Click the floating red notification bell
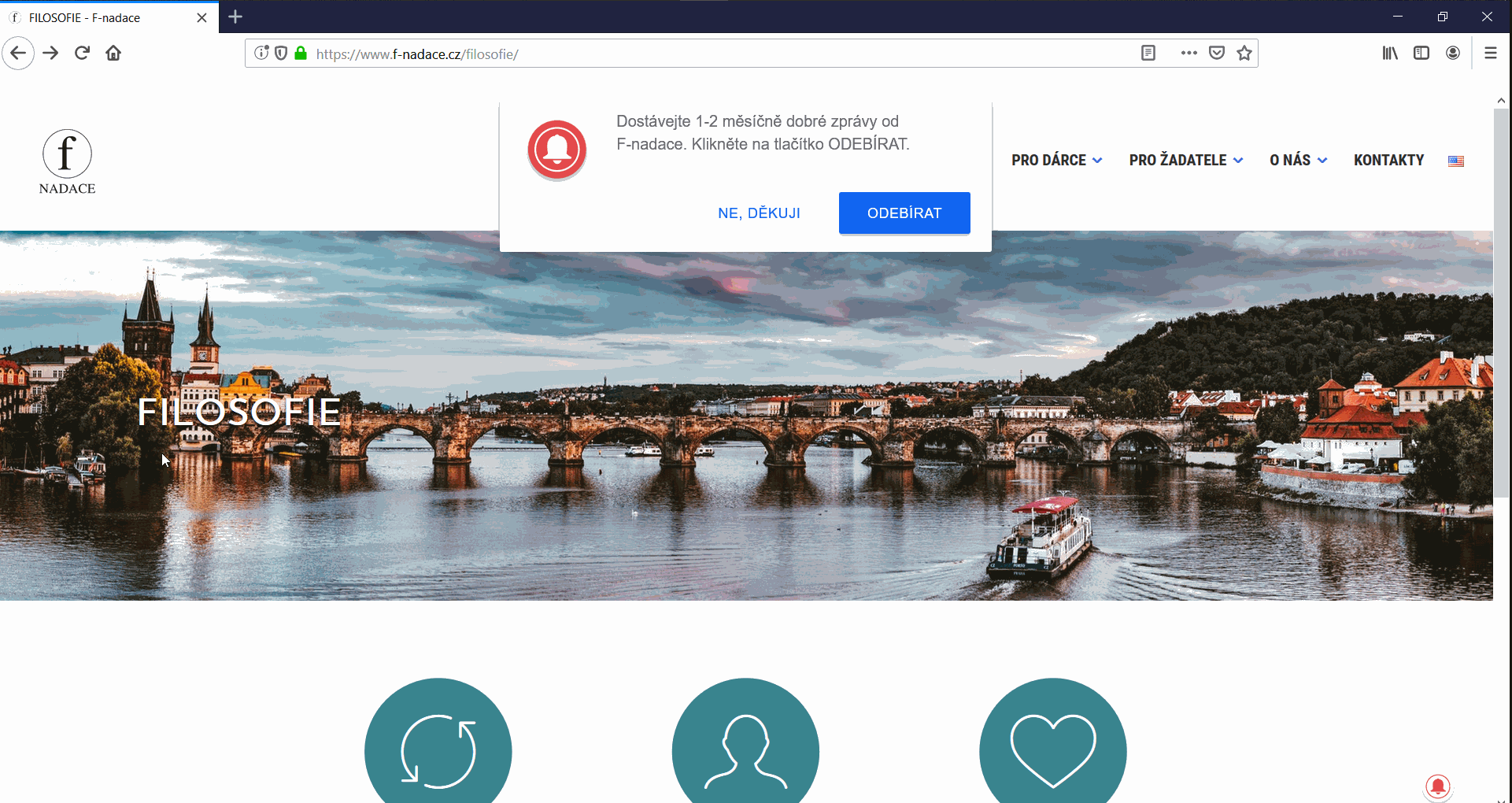1512x803 pixels. [x=1438, y=786]
